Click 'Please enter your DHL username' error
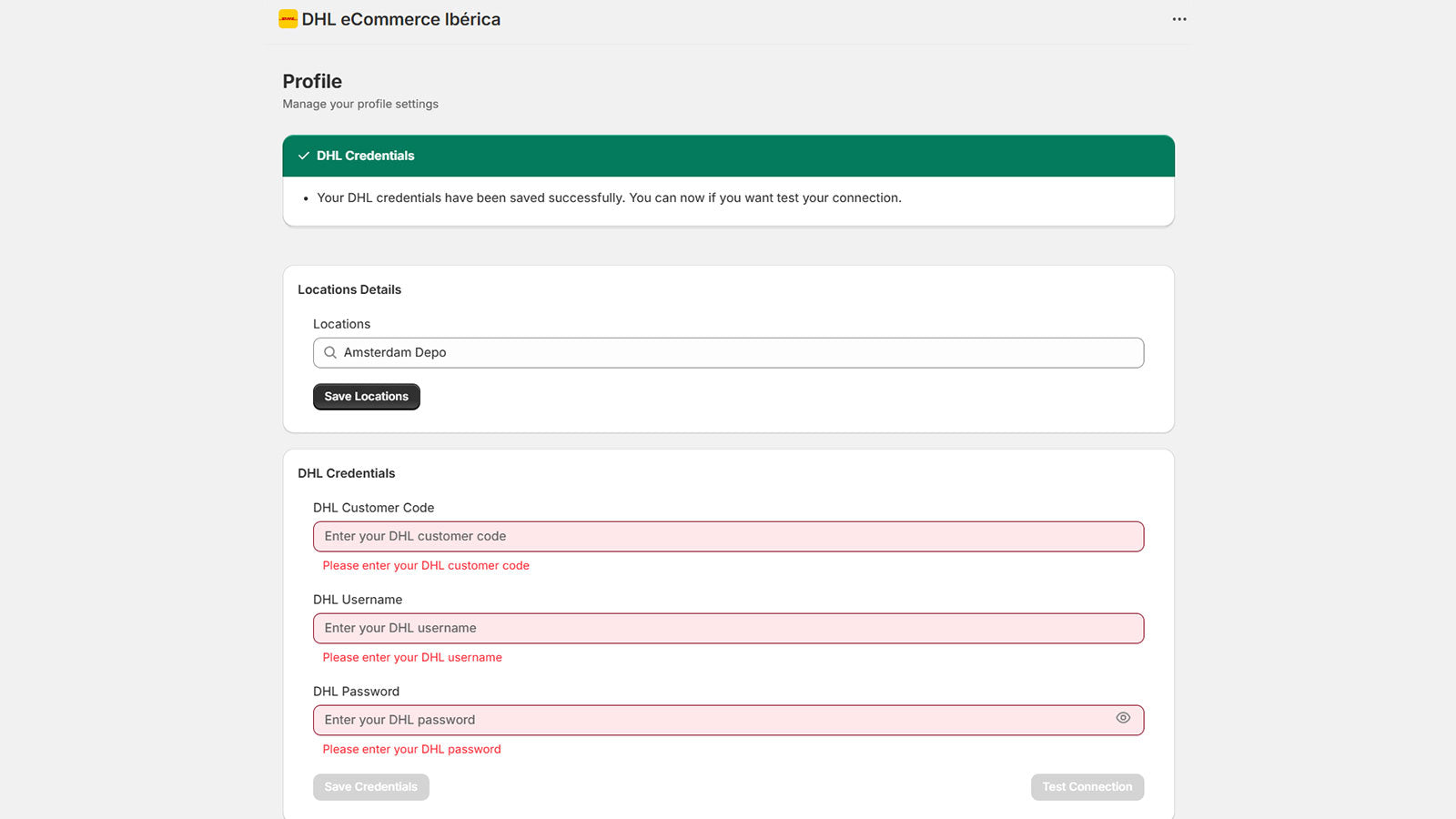1456x819 pixels. tap(412, 657)
